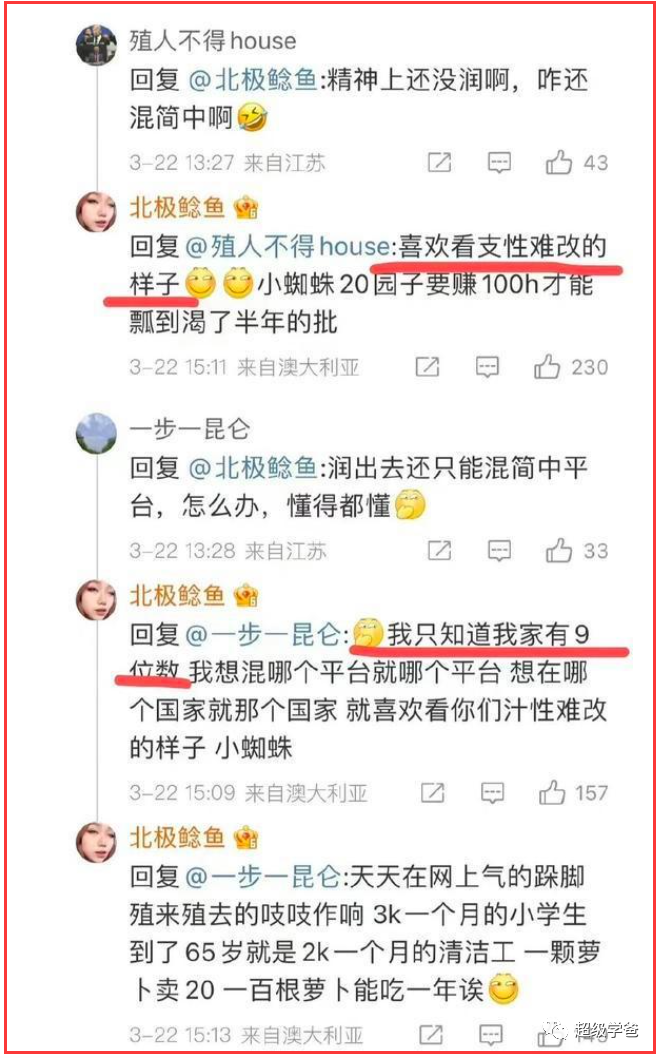This screenshot has width=659, height=1058.
Task: Reply to the 13:28 comment from 江苏
Action: 499,551
